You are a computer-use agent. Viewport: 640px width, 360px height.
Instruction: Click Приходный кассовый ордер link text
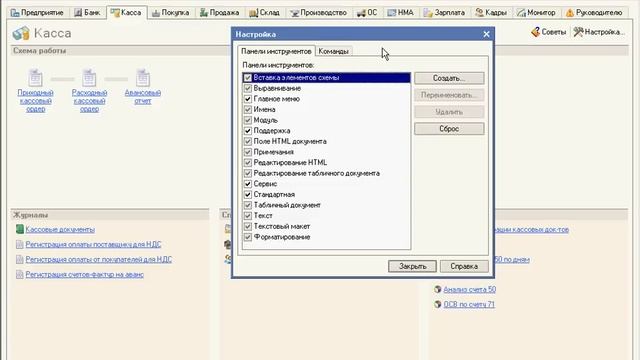[x=36, y=101]
